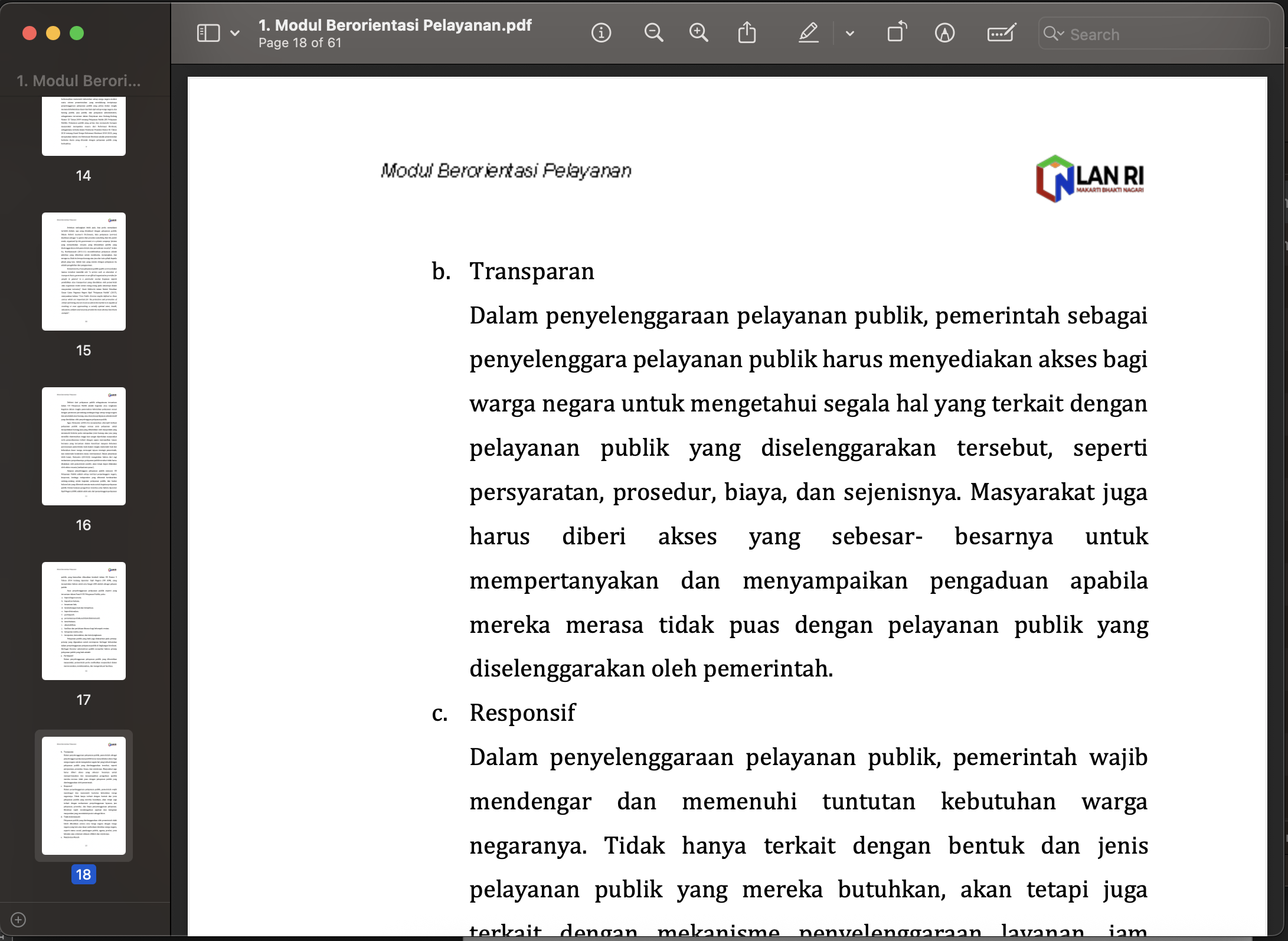
Task: Rotate the page with Rotate icon
Action: 897,32
